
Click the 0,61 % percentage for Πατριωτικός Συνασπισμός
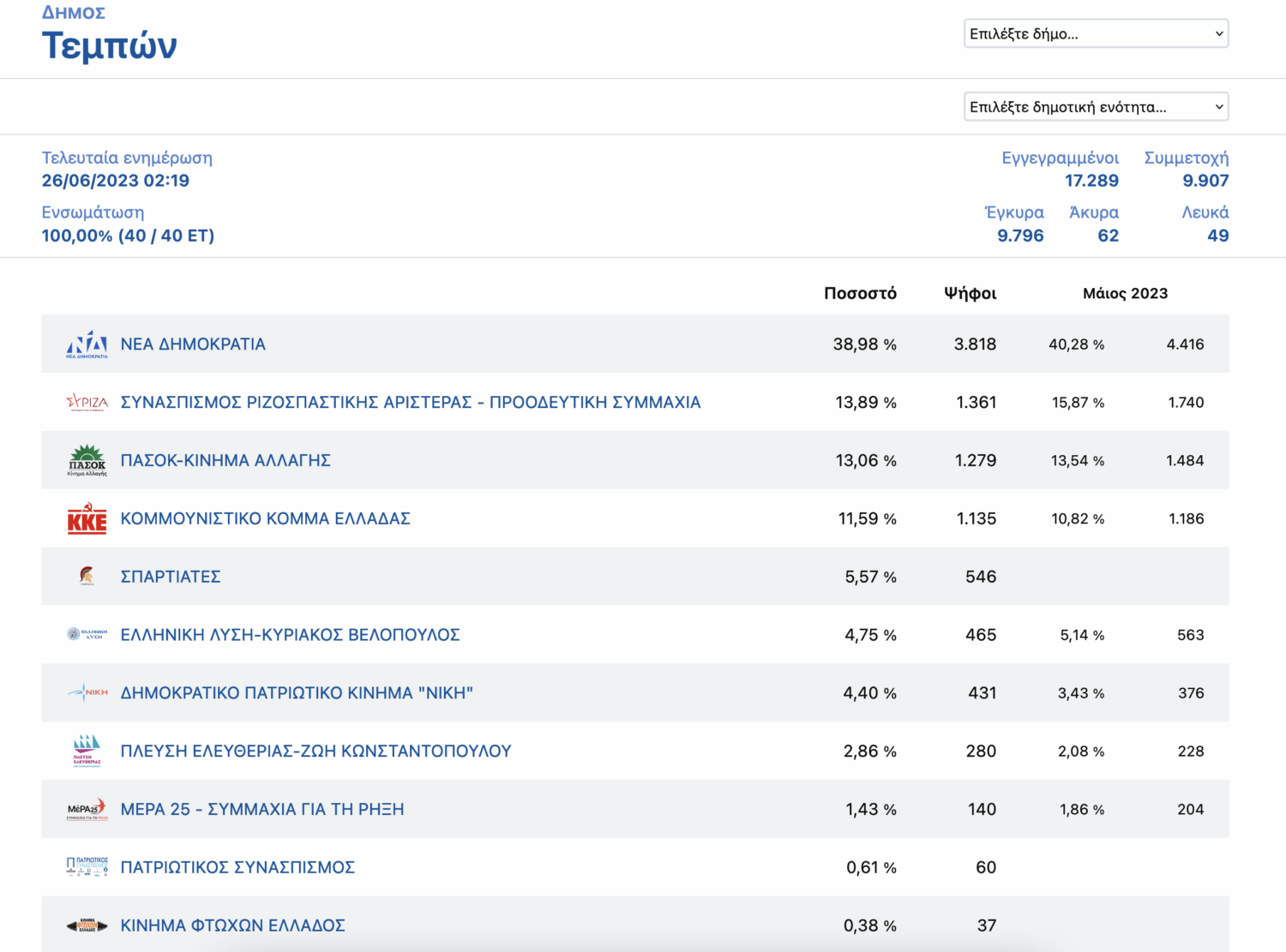point(871,868)
